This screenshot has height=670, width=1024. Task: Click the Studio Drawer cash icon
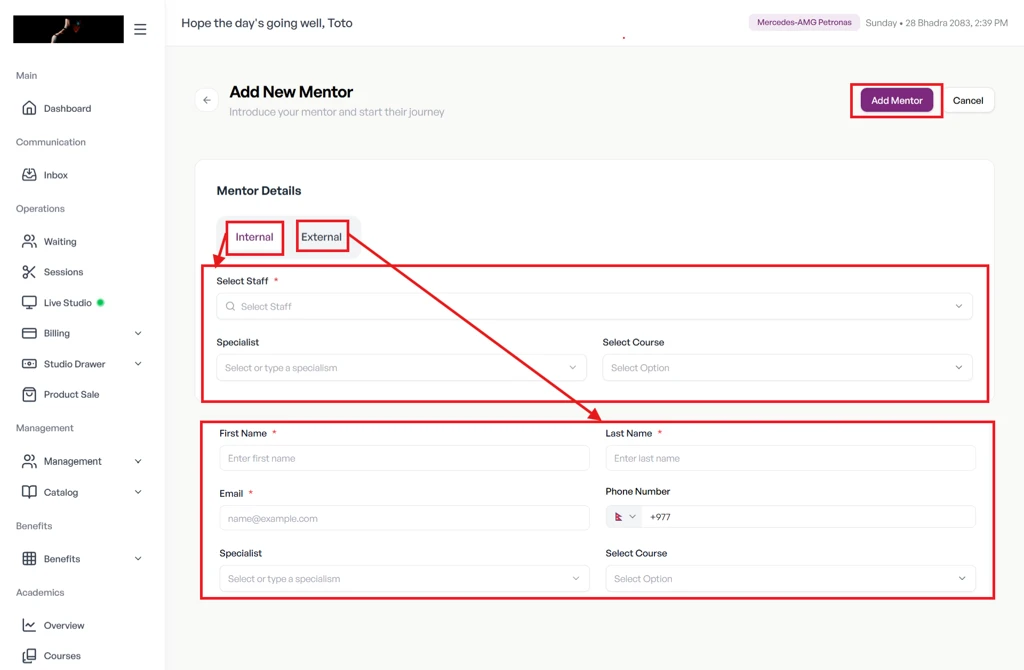[x=29, y=364]
